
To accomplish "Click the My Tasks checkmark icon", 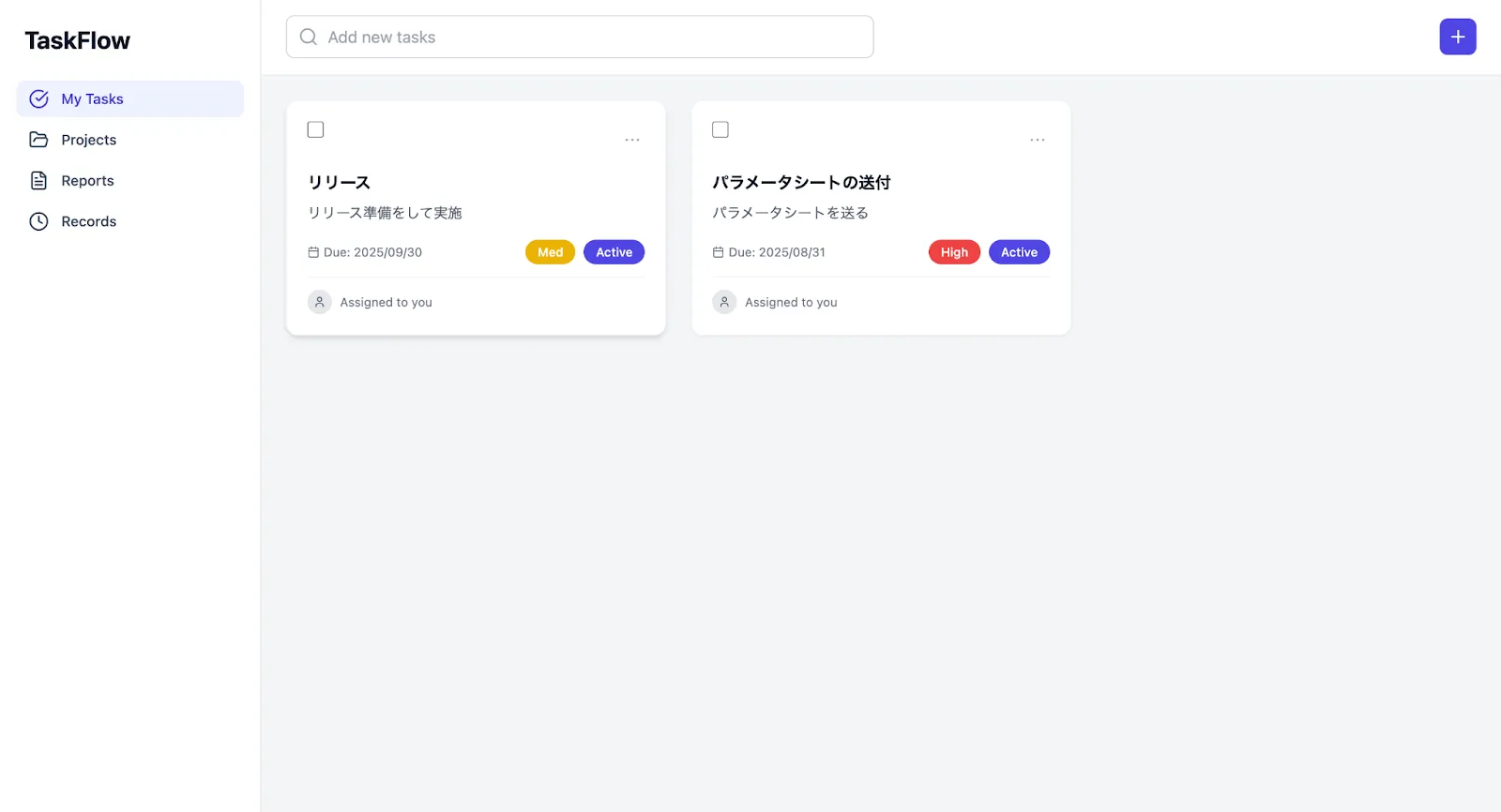I will (x=38, y=99).
